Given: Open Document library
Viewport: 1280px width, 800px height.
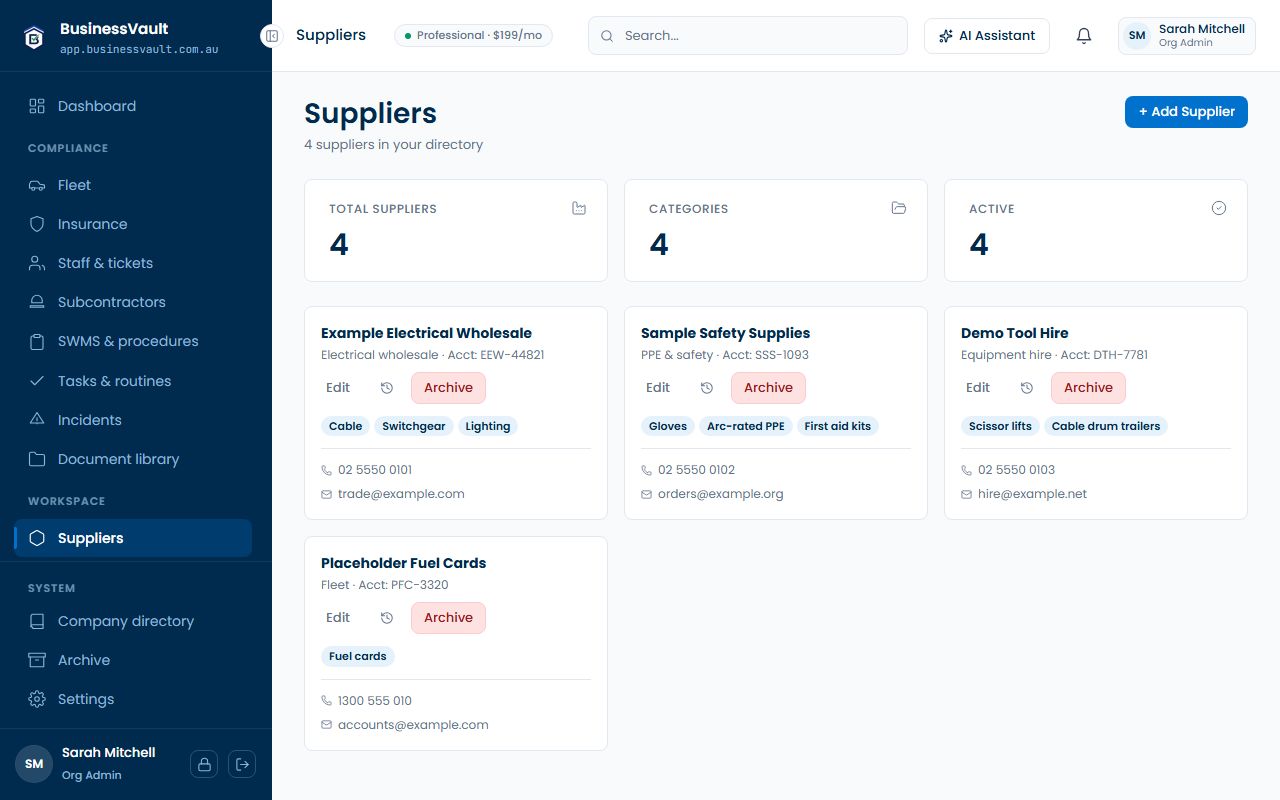Looking at the screenshot, I should pyautogui.click(x=133, y=459).
